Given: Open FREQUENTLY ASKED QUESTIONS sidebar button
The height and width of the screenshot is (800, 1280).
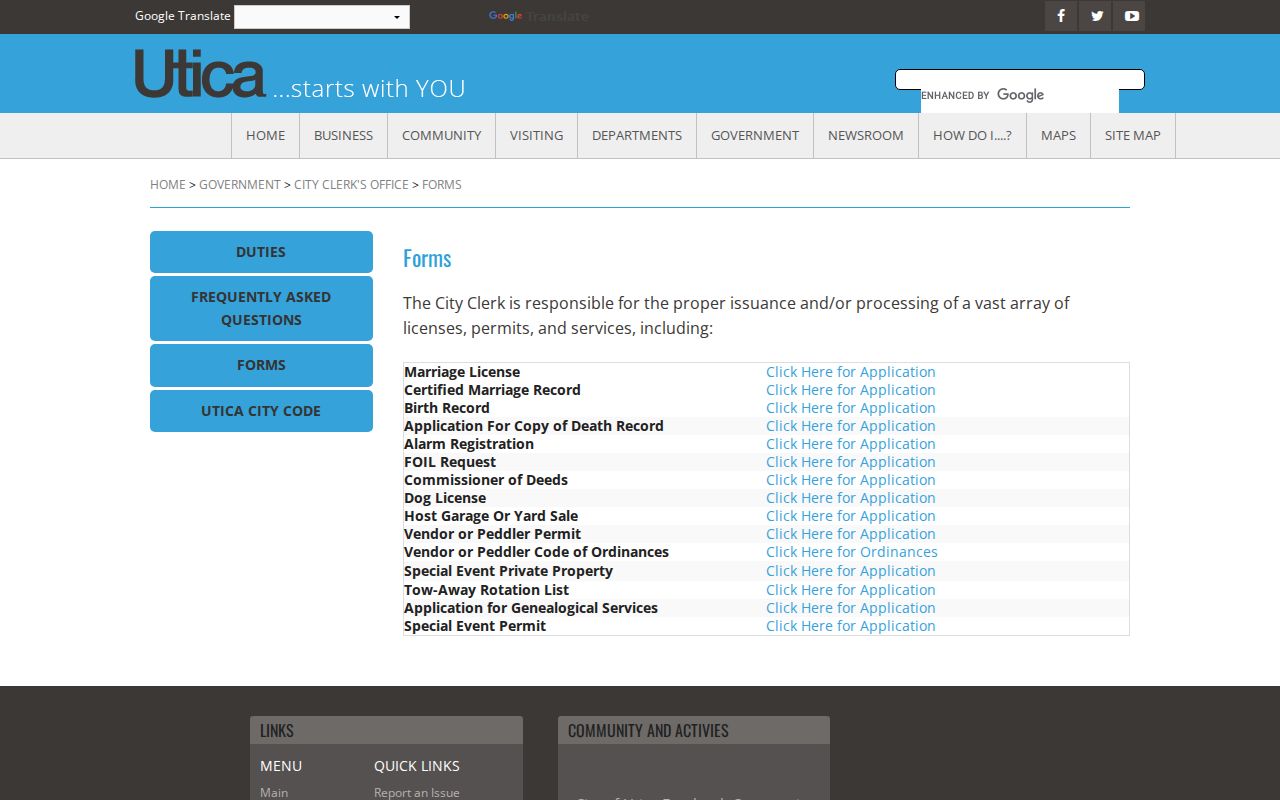Looking at the screenshot, I should [x=261, y=308].
